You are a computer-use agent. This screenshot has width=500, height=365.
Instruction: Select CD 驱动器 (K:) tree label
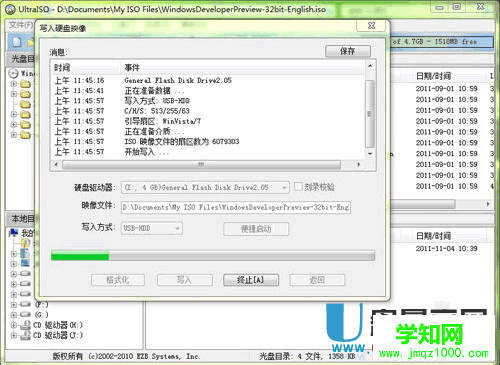click(x=58, y=325)
